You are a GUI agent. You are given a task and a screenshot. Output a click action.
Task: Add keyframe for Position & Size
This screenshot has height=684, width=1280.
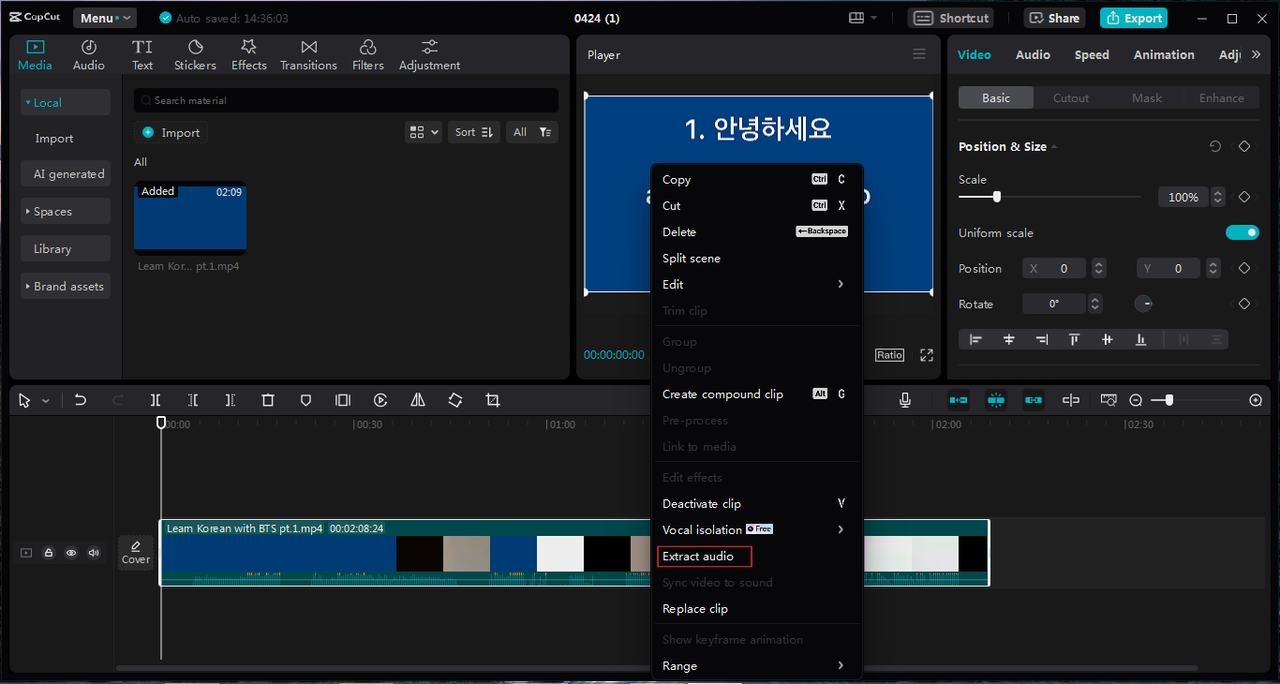[x=1245, y=146]
